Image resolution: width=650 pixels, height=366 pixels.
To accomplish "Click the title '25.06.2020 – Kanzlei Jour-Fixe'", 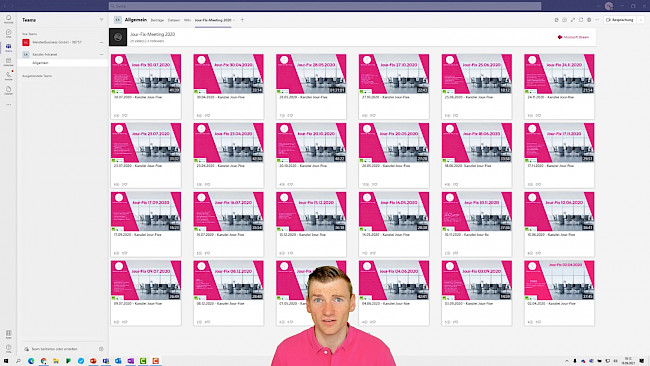I will tap(469, 97).
